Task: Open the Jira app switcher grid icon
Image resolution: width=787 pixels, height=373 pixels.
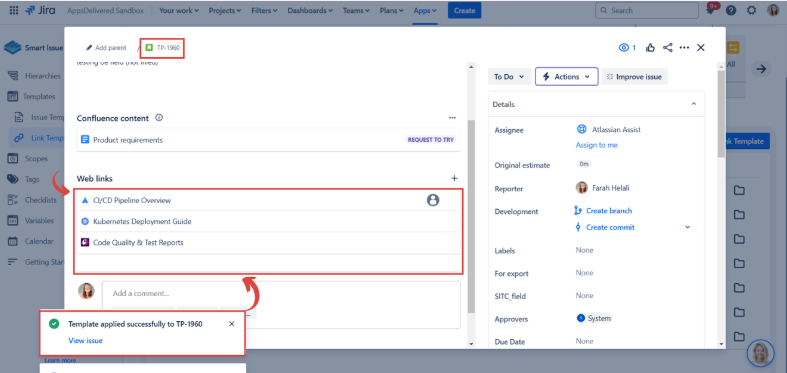Action: [x=14, y=10]
